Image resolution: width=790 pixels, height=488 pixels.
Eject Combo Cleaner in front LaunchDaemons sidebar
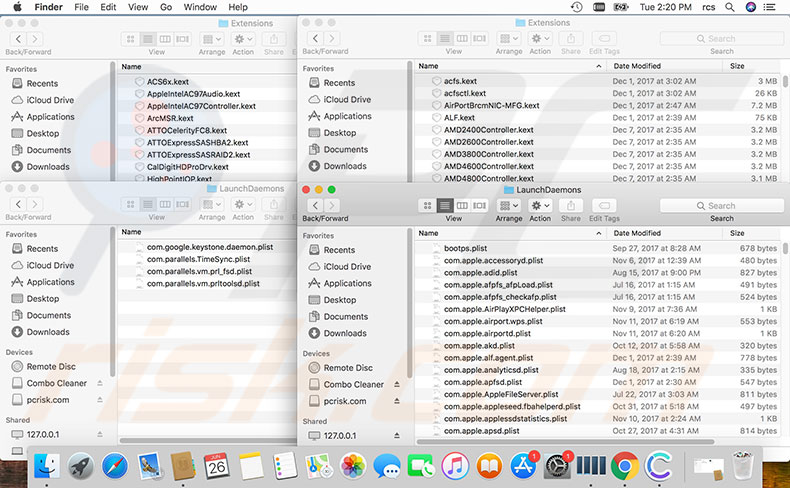coord(397,384)
